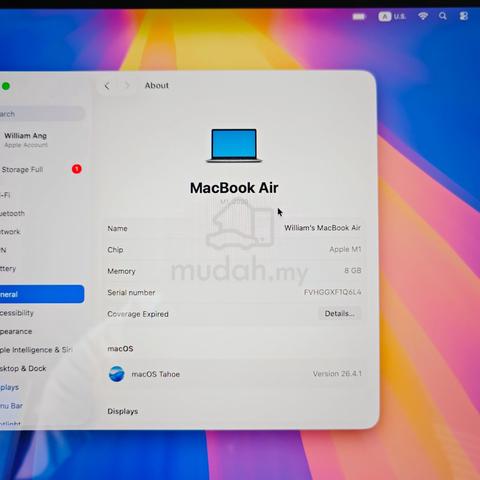Open Desktop & Dock settings
The image size is (480, 480).
pyautogui.click(x=23, y=368)
